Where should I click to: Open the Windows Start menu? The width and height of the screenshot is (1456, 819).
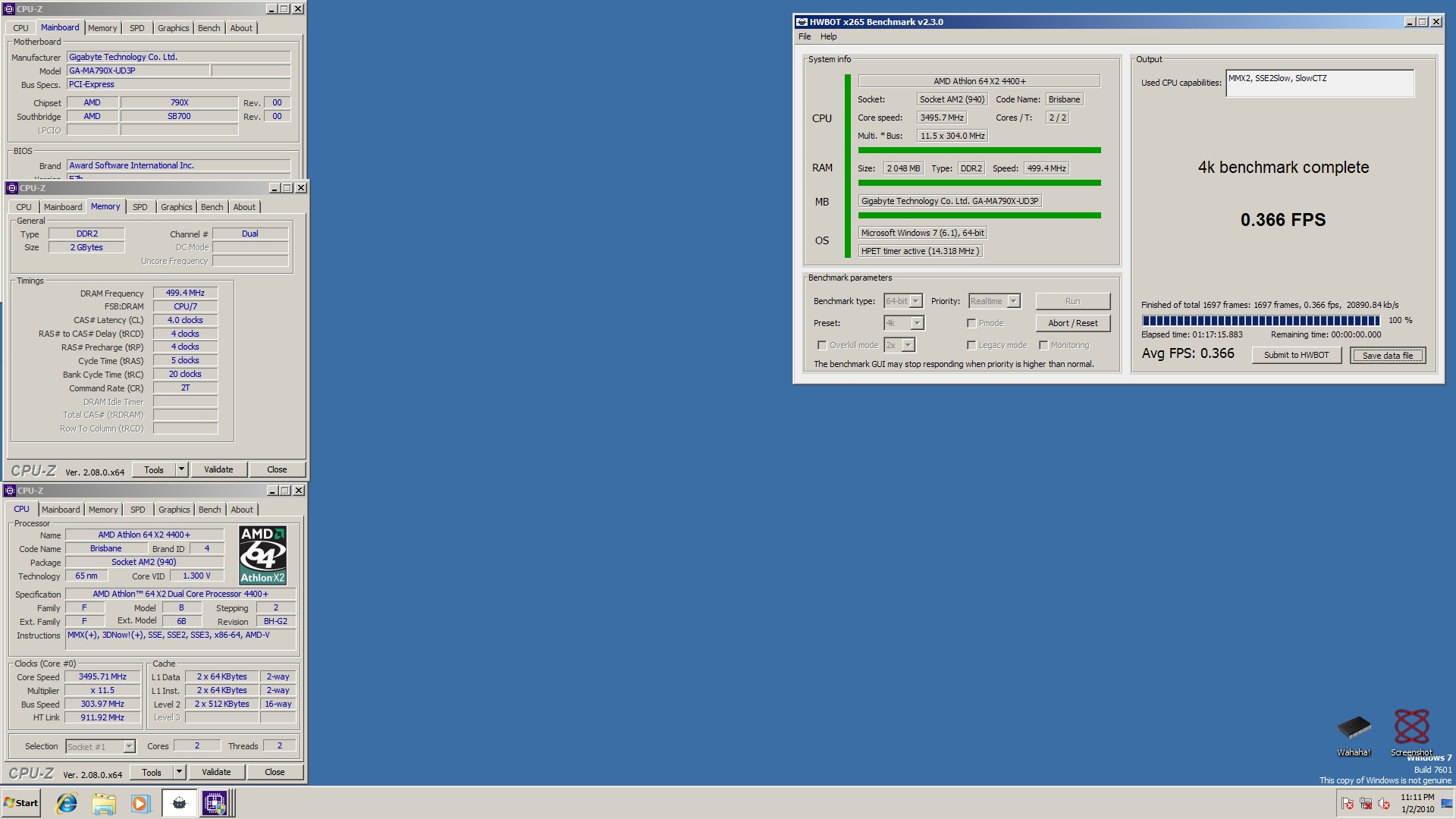[x=21, y=803]
